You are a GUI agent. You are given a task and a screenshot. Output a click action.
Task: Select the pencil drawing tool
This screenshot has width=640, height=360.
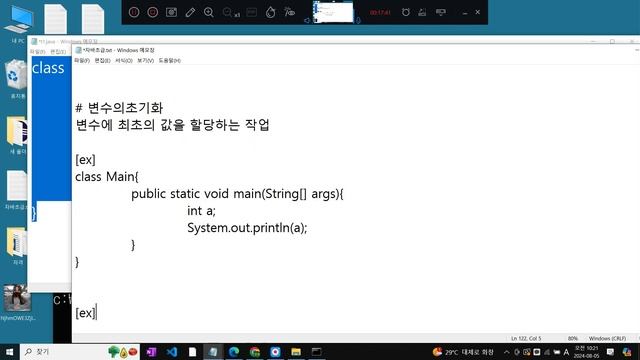(x=190, y=12)
